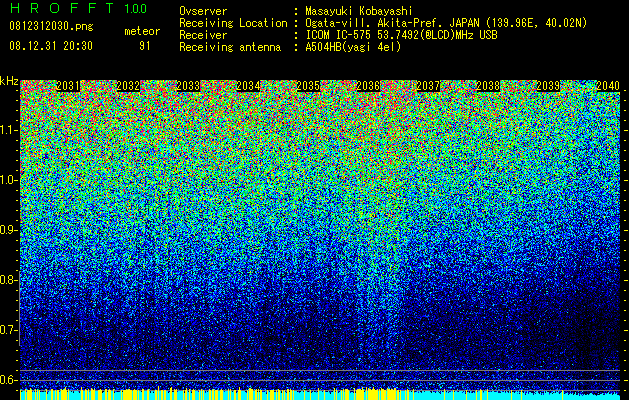Click the 2034 time marker
Image resolution: width=629 pixels, height=400 pixels.
(x=248, y=86)
